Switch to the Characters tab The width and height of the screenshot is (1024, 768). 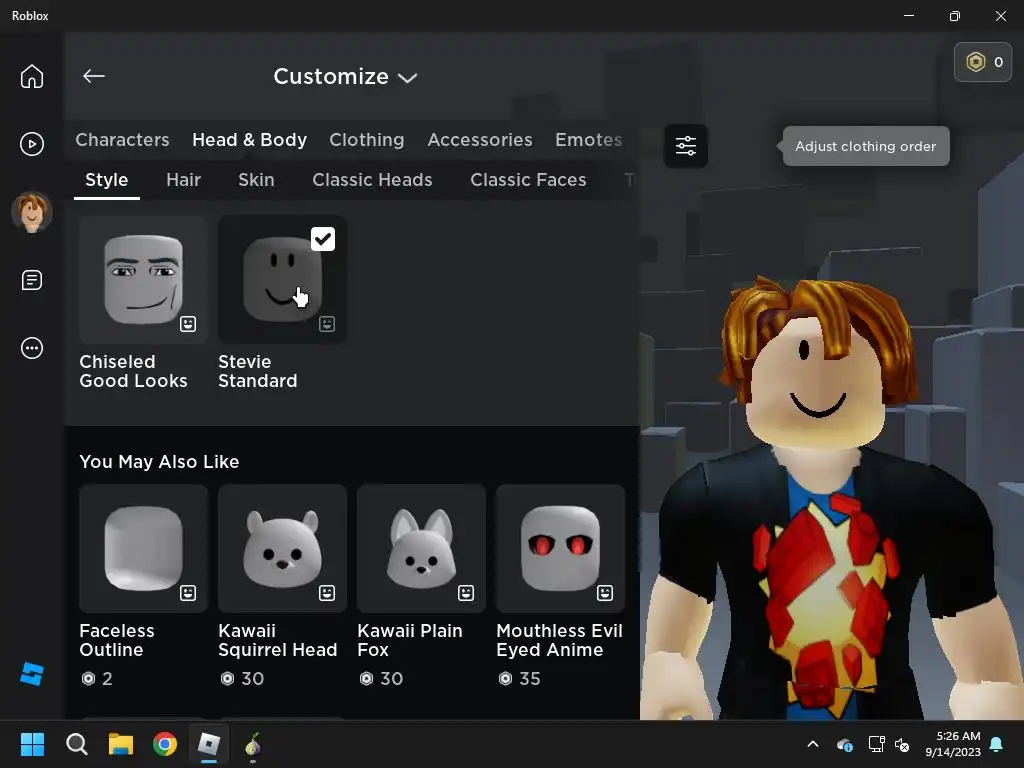(122, 140)
